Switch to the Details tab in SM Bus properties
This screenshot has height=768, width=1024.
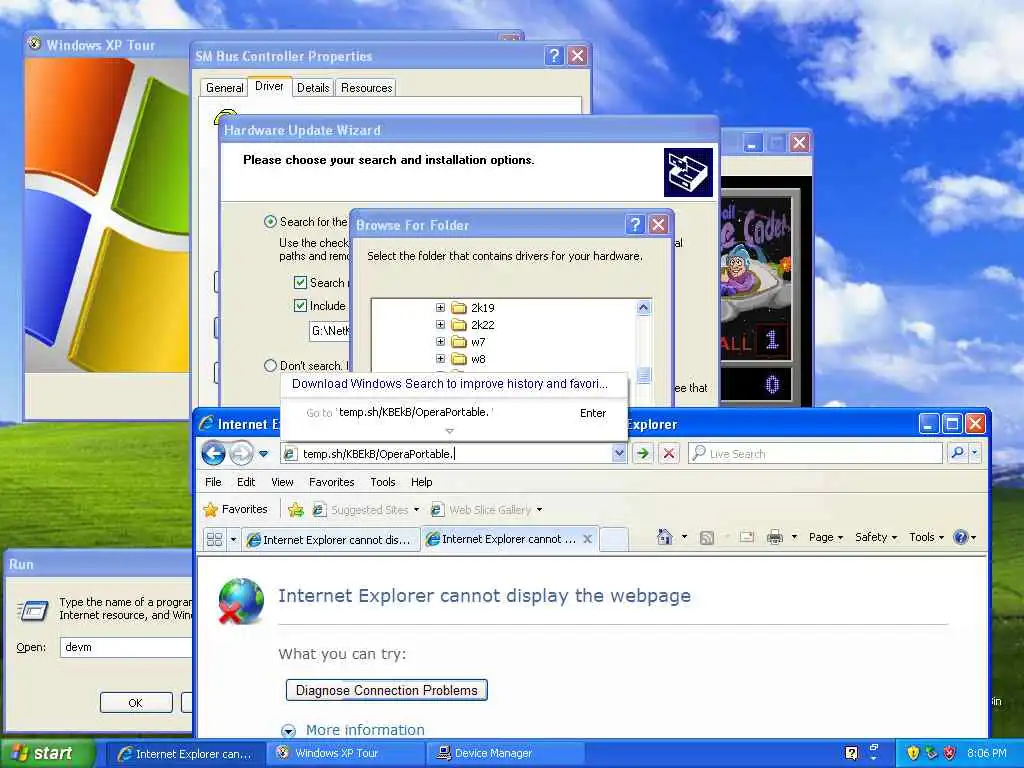[313, 88]
